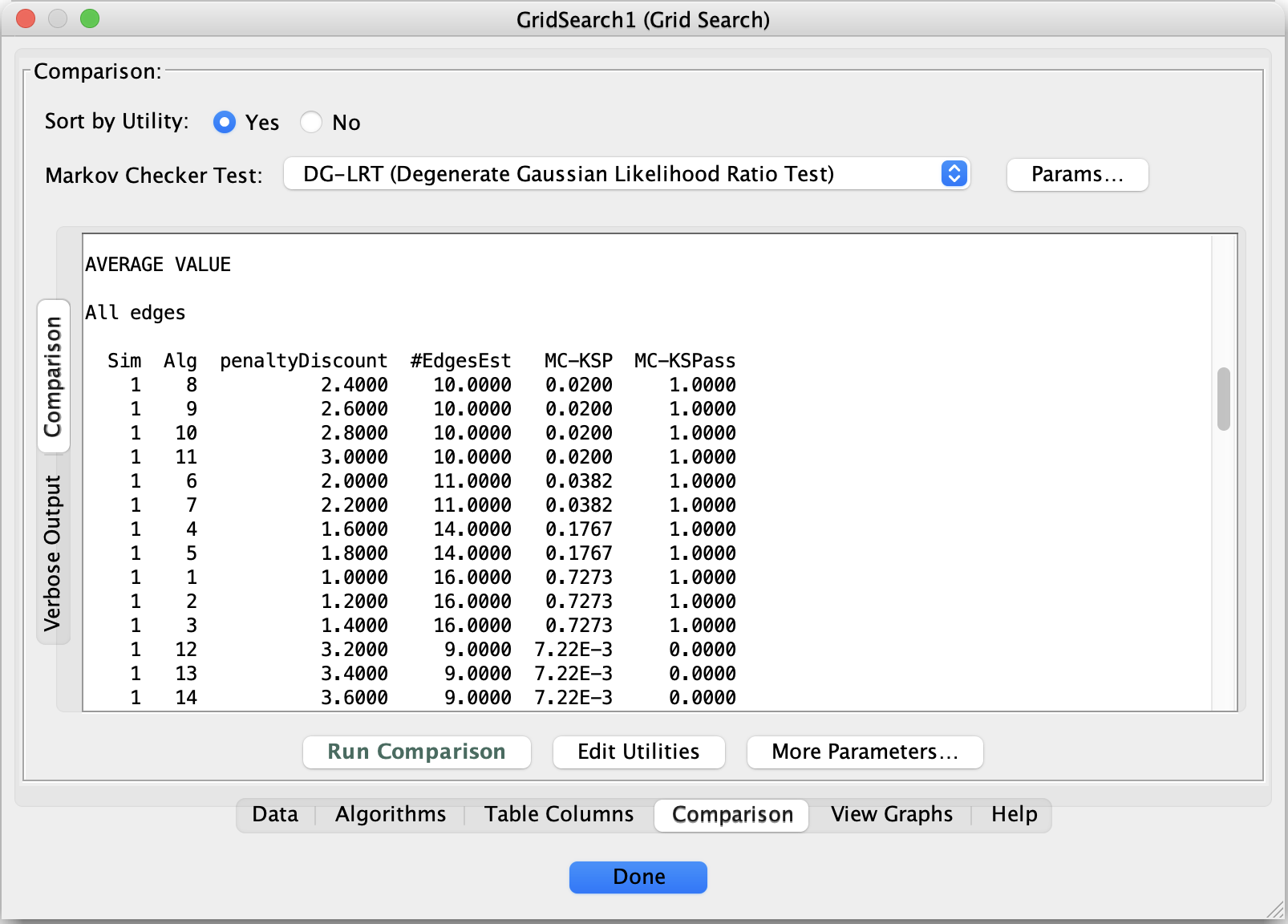Click the resize grip at window corner
Image resolution: width=1288 pixels, height=924 pixels.
(x=1274, y=910)
